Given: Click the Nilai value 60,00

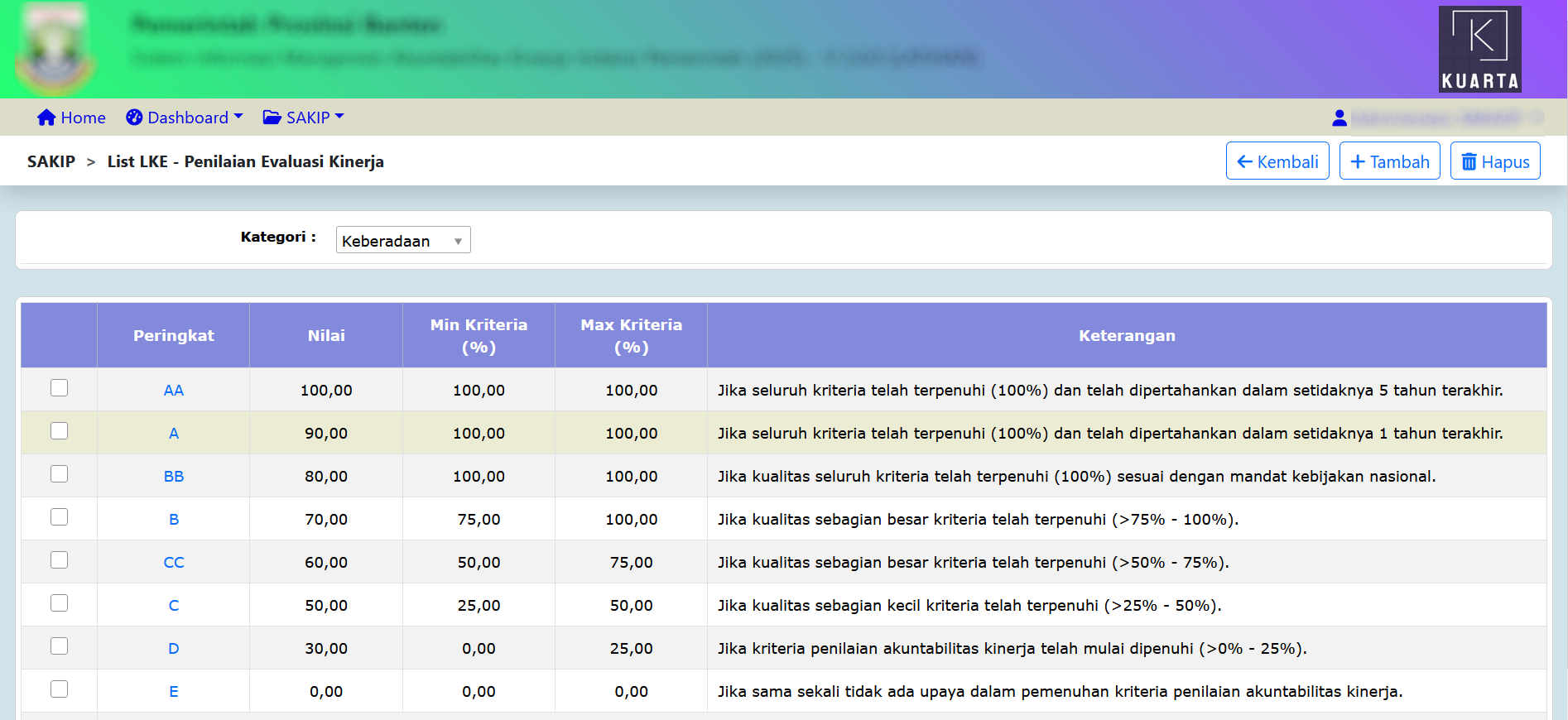Looking at the screenshot, I should [326, 563].
